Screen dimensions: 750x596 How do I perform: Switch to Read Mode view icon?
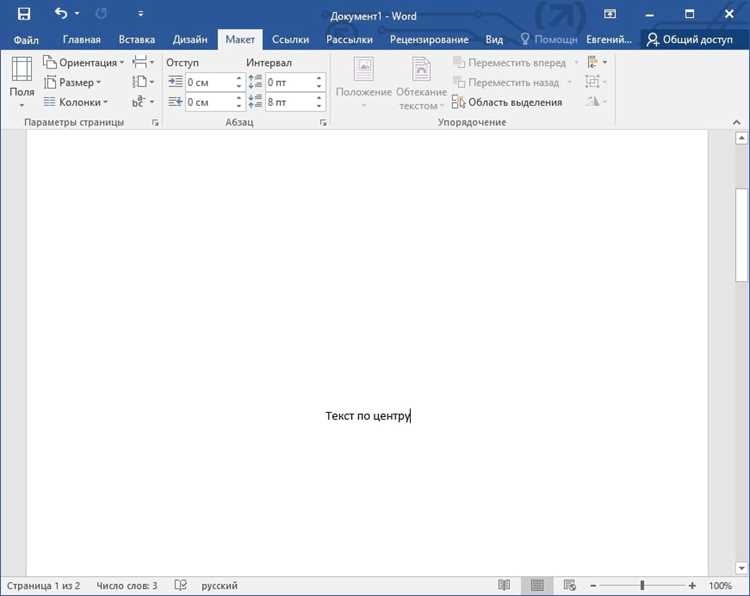[504, 585]
